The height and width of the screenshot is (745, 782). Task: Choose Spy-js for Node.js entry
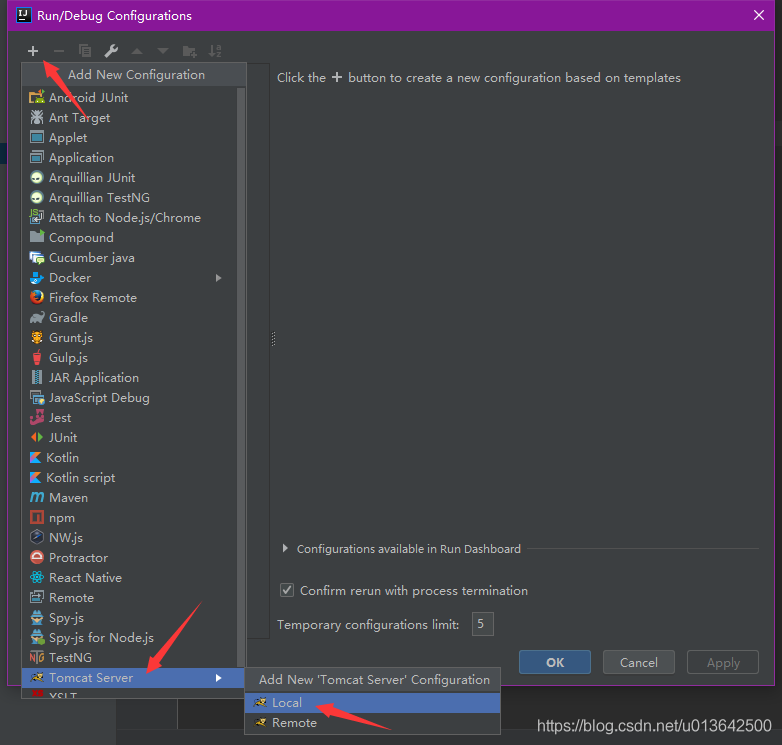[130, 637]
